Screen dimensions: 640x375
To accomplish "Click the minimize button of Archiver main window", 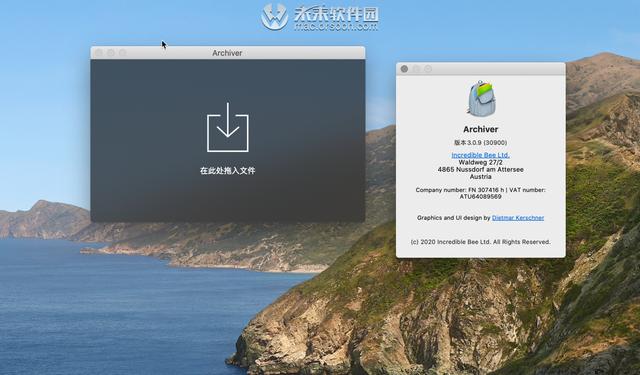I will pos(111,53).
